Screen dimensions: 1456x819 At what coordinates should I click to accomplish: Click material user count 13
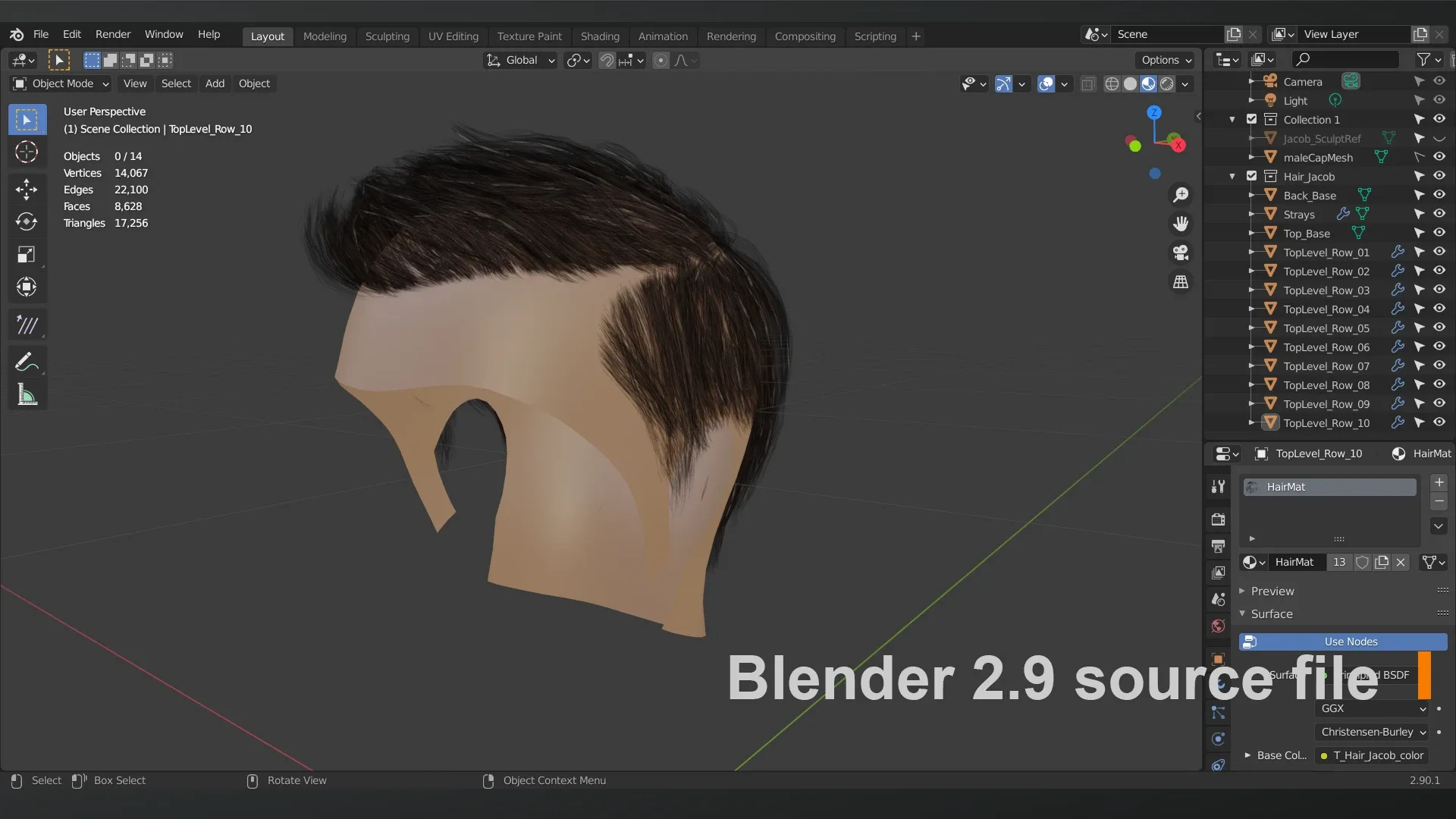tap(1339, 562)
